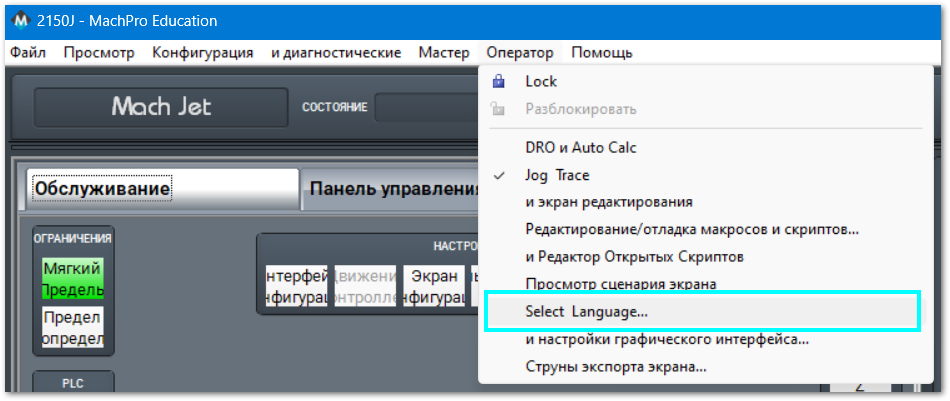This screenshot has width=950, height=401.
Task: Click Просмотр сценария экрана menu item
Action: point(620,284)
